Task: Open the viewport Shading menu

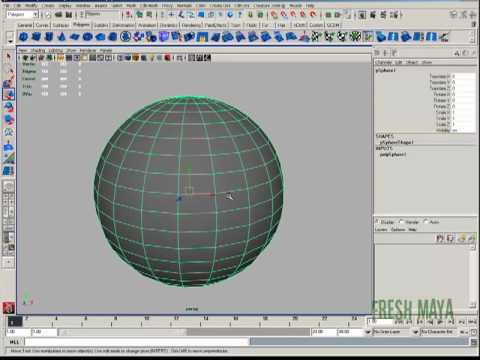Action: [38, 51]
